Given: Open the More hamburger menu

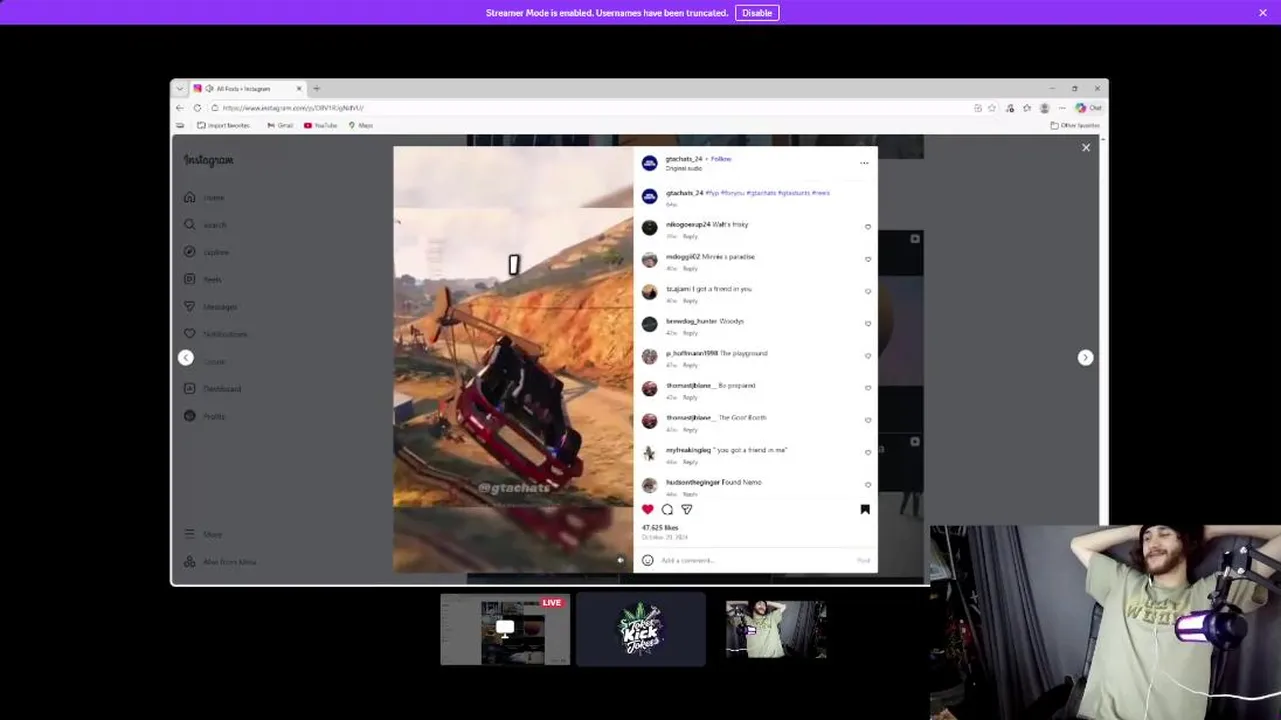Looking at the screenshot, I should pyautogui.click(x=203, y=535).
